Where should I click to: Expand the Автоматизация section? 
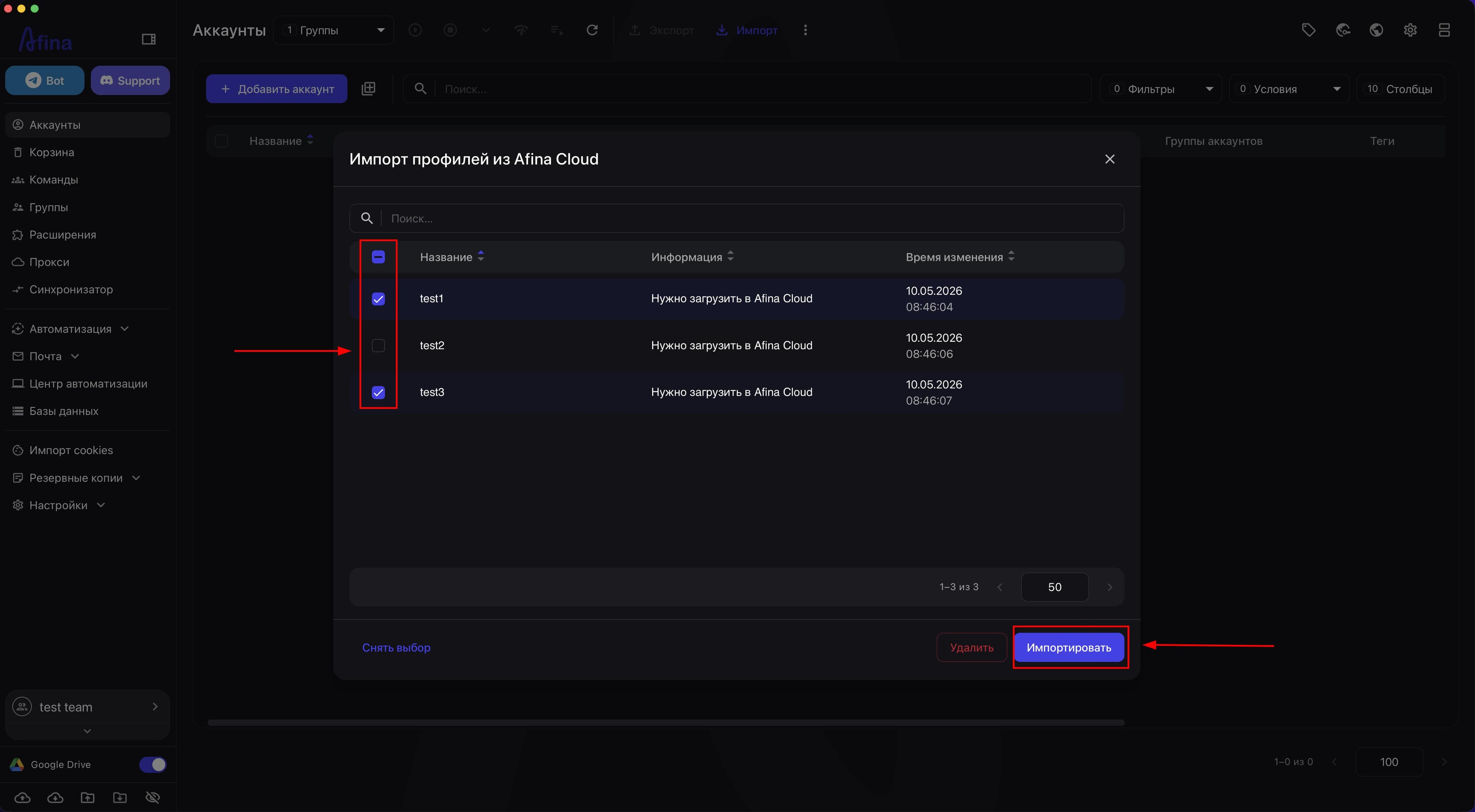pos(125,329)
